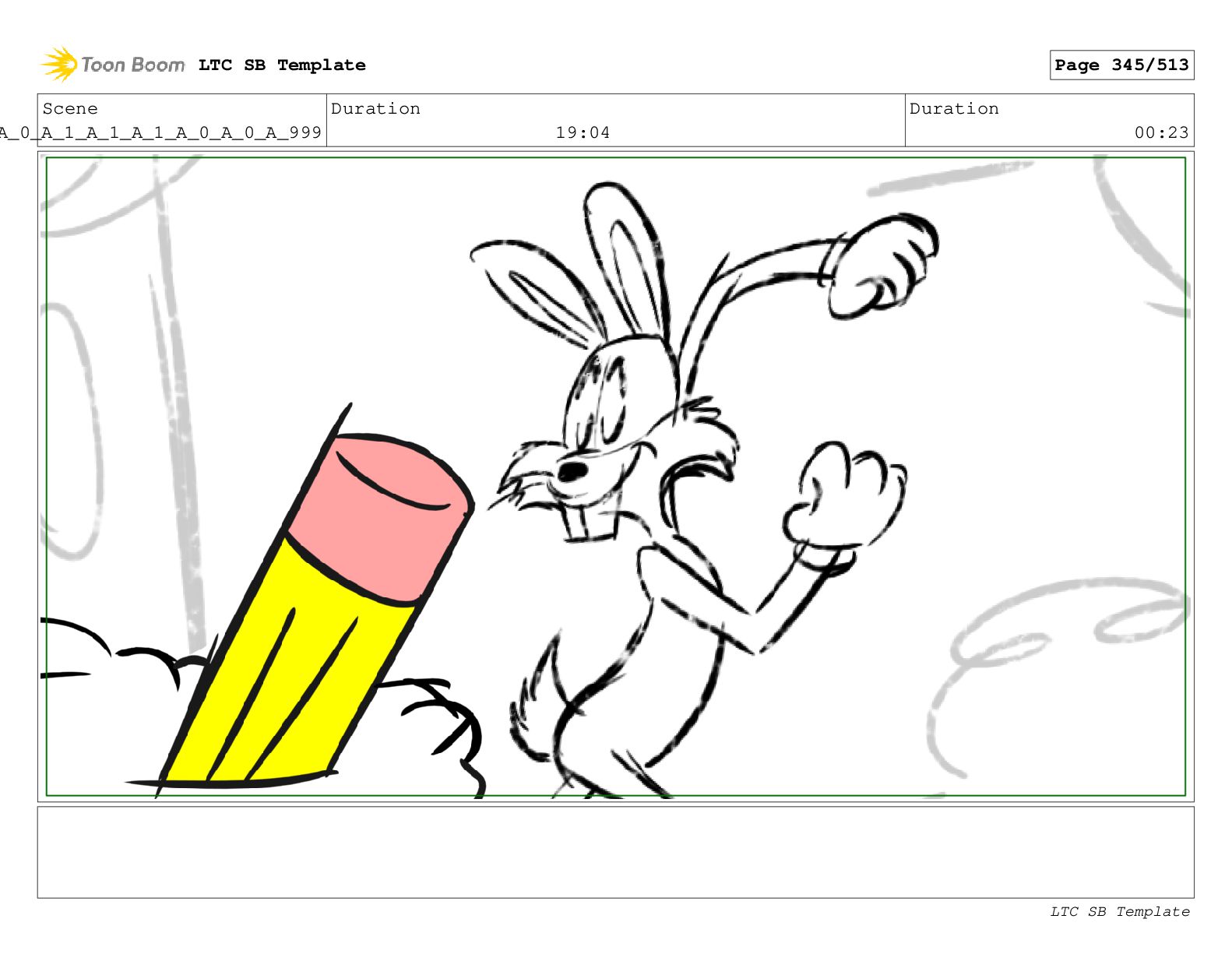Viewport: 1232px width, 954px height.
Task: Click the duration value 00:23
Action: [x=1161, y=133]
